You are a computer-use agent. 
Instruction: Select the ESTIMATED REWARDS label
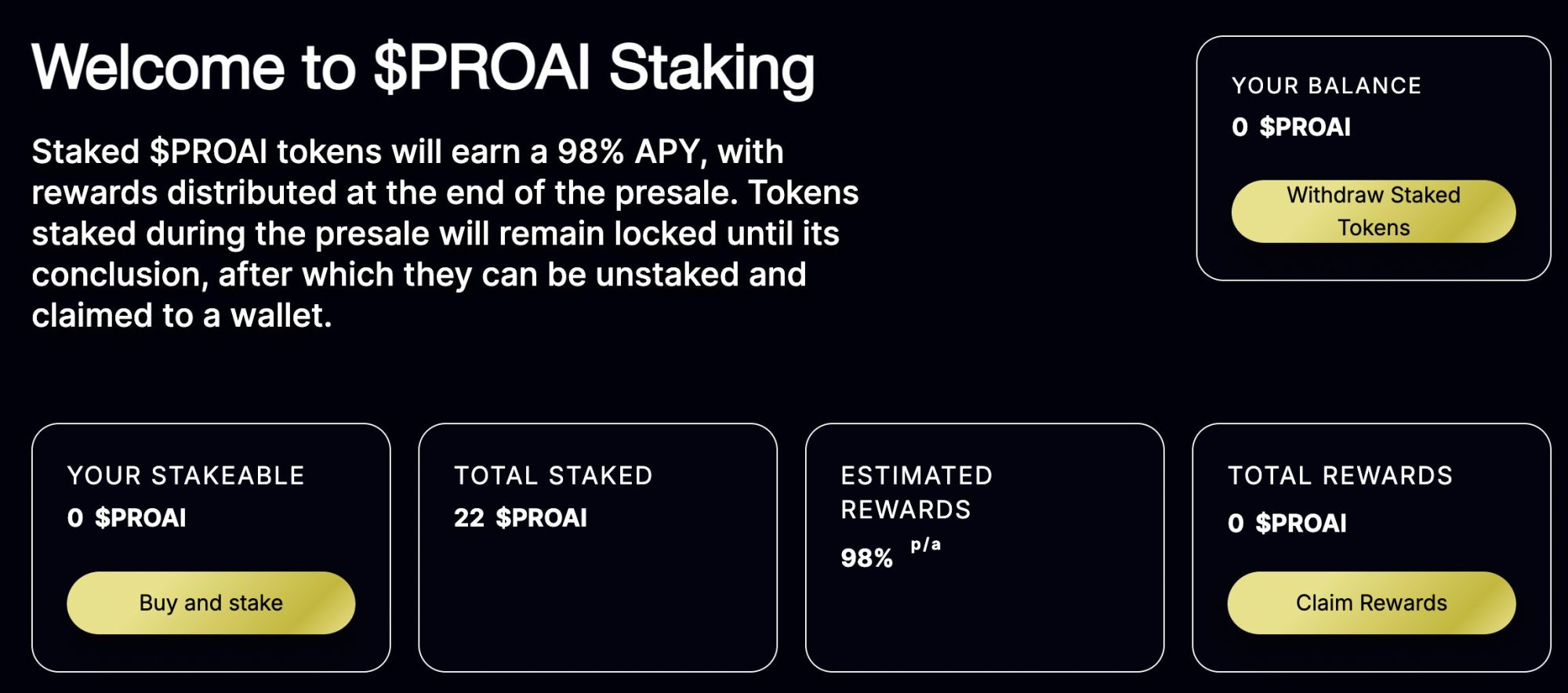coord(916,492)
